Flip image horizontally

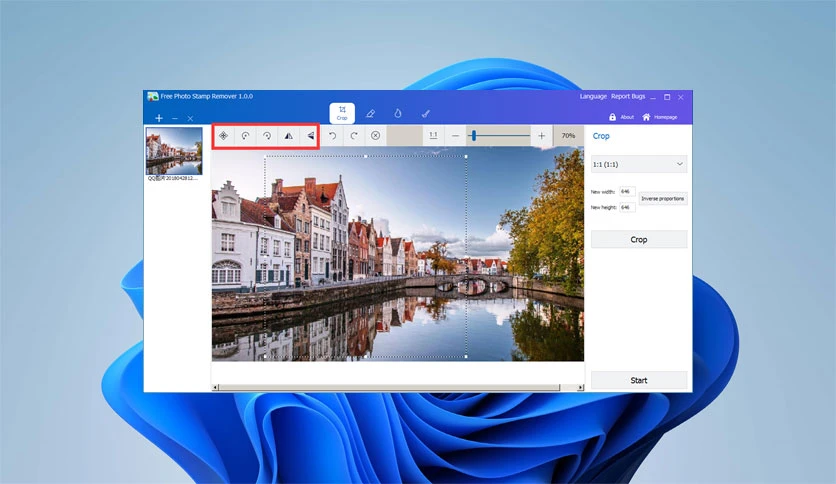[288, 136]
